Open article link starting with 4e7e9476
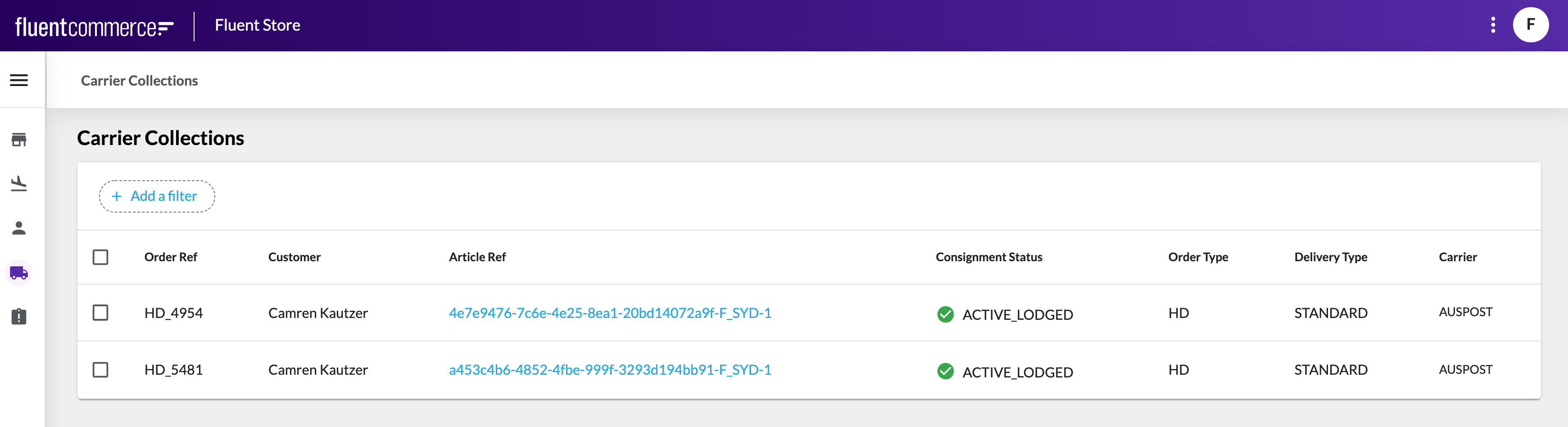The width and height of the screenshot is (1568, 427). [x=609, y=313]
